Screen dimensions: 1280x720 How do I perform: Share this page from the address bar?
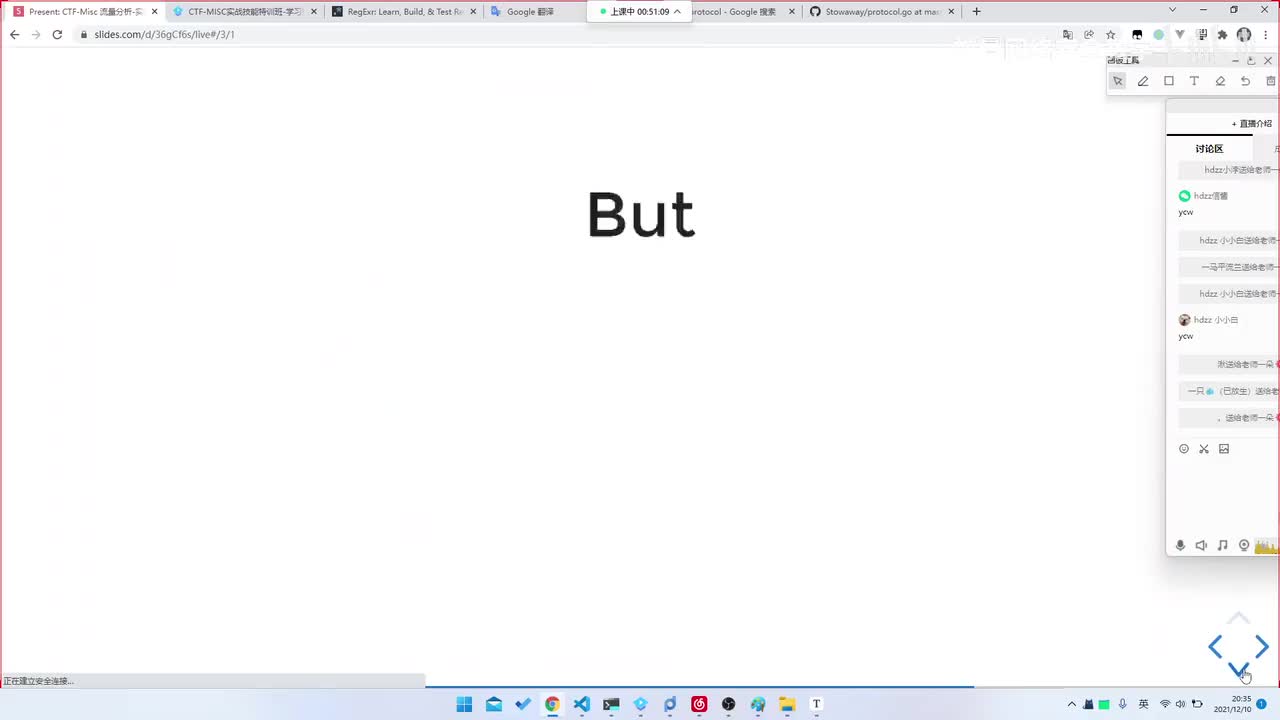click(x=1089, y=34)
